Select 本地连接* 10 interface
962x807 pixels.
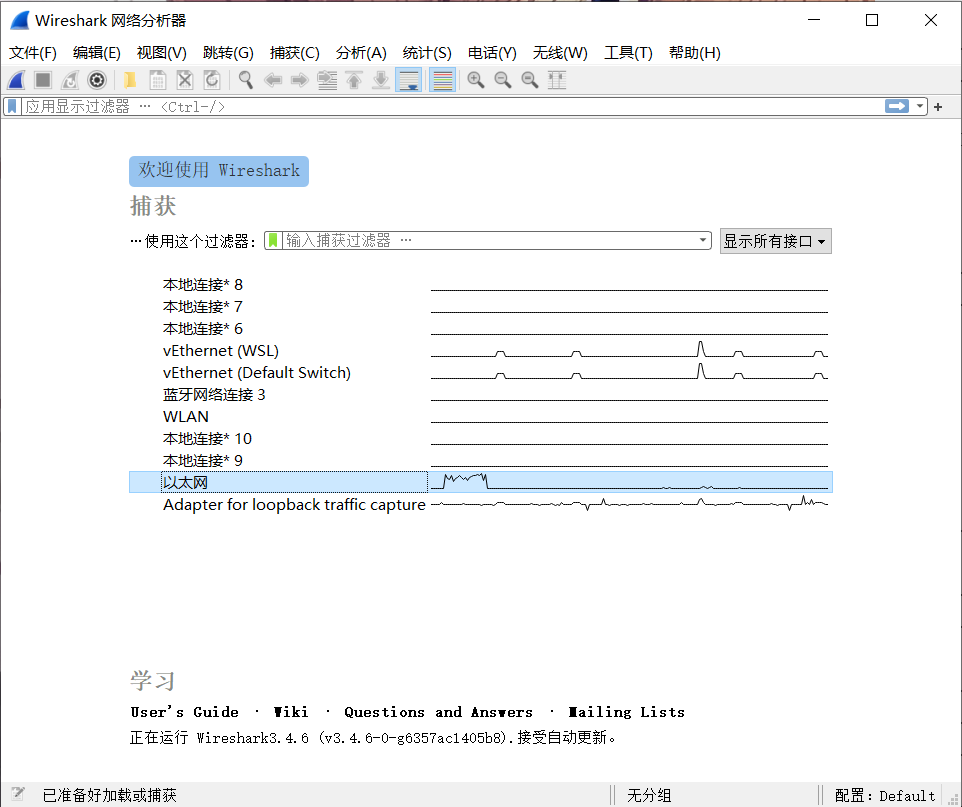(x=480, y=439)
